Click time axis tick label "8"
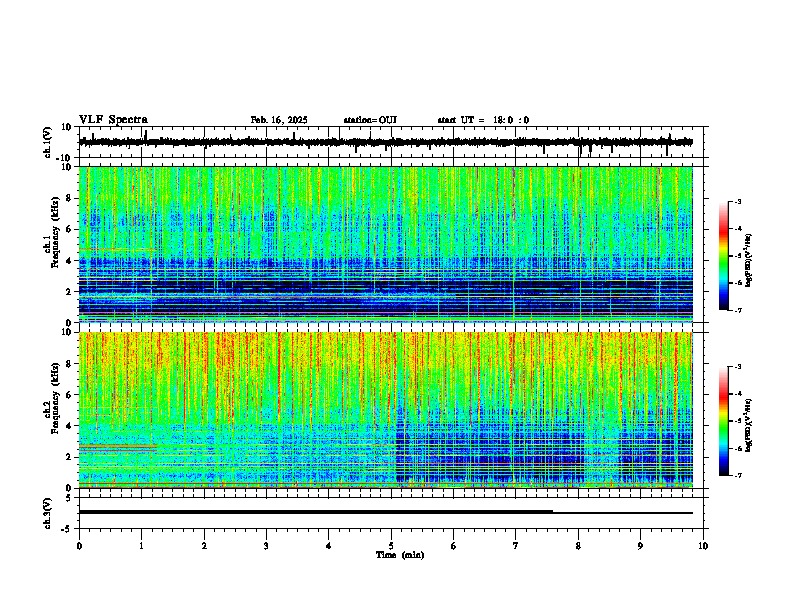Viewport: 792px width, 612px height. click(578, 546)
